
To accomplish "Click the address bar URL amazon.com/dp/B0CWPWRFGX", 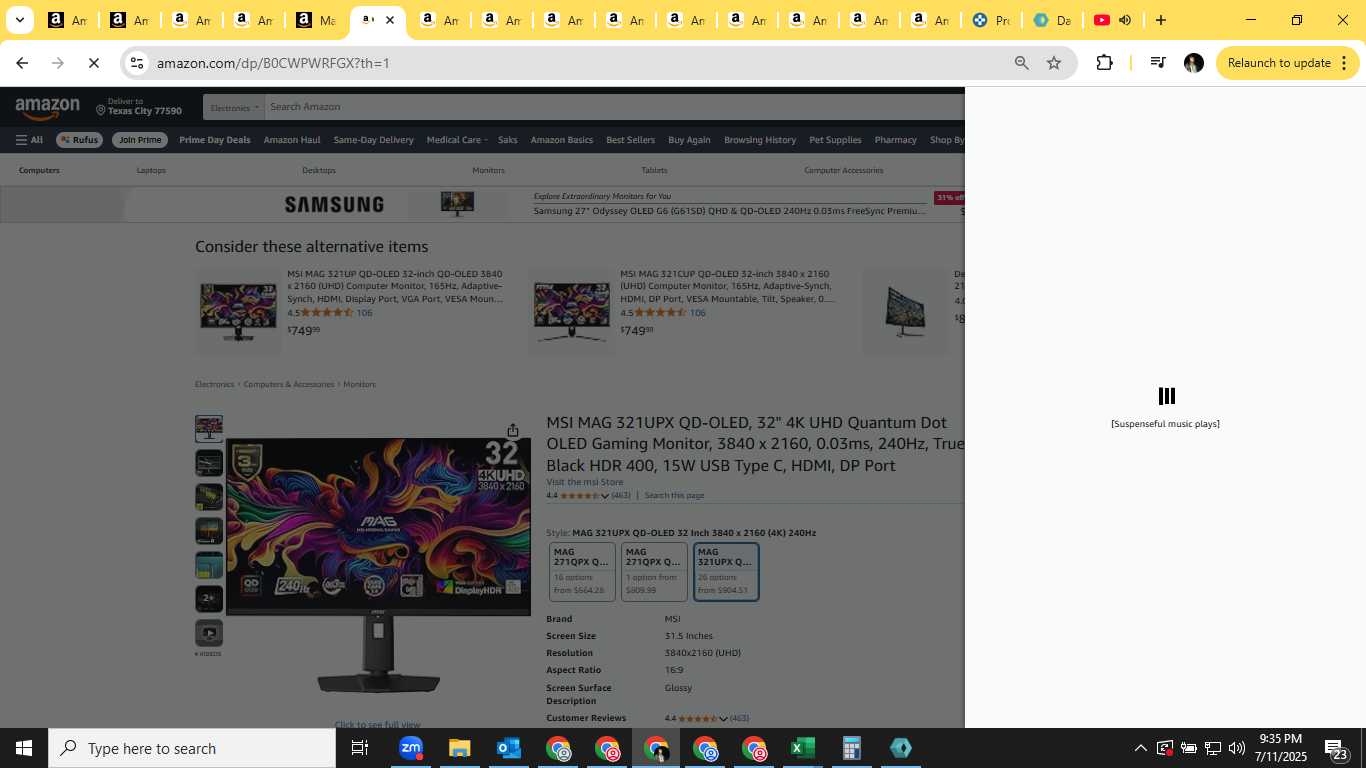I will [x=273, y=63].
